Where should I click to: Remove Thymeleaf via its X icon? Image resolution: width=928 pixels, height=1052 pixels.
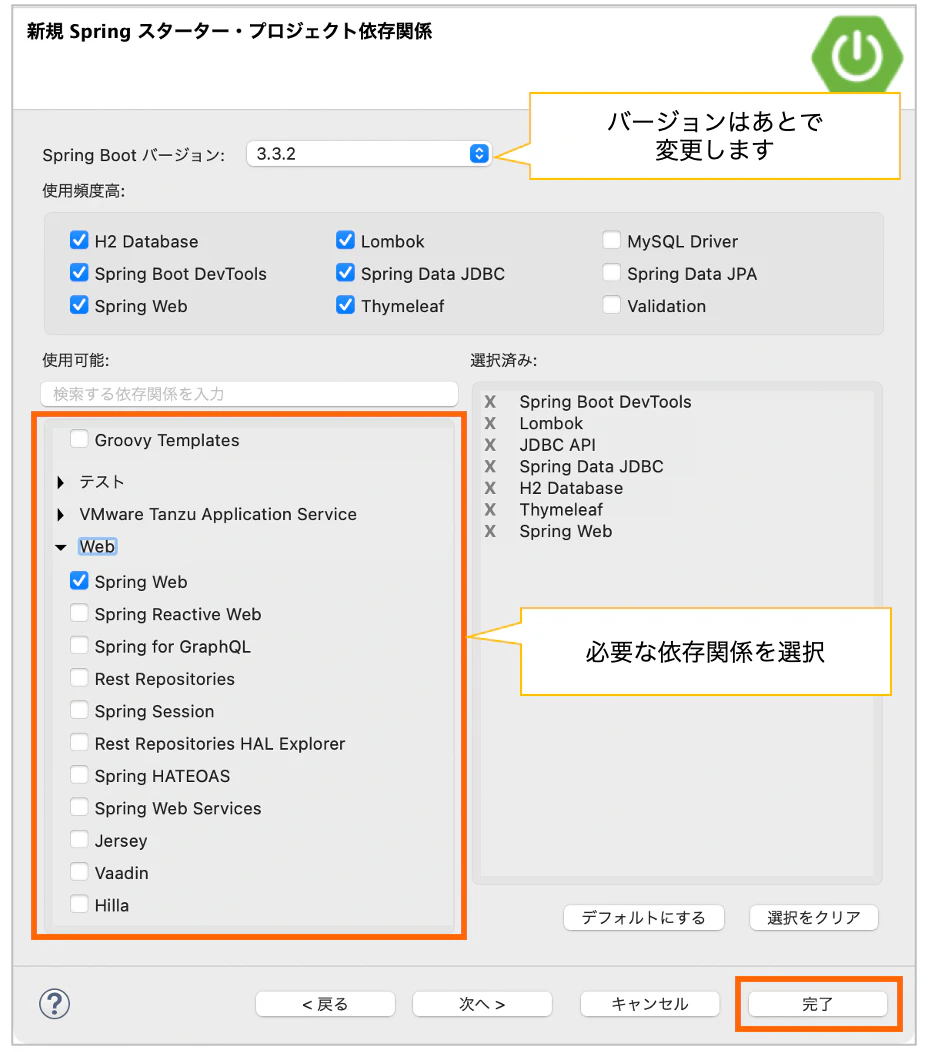click(x=489, y=509)
